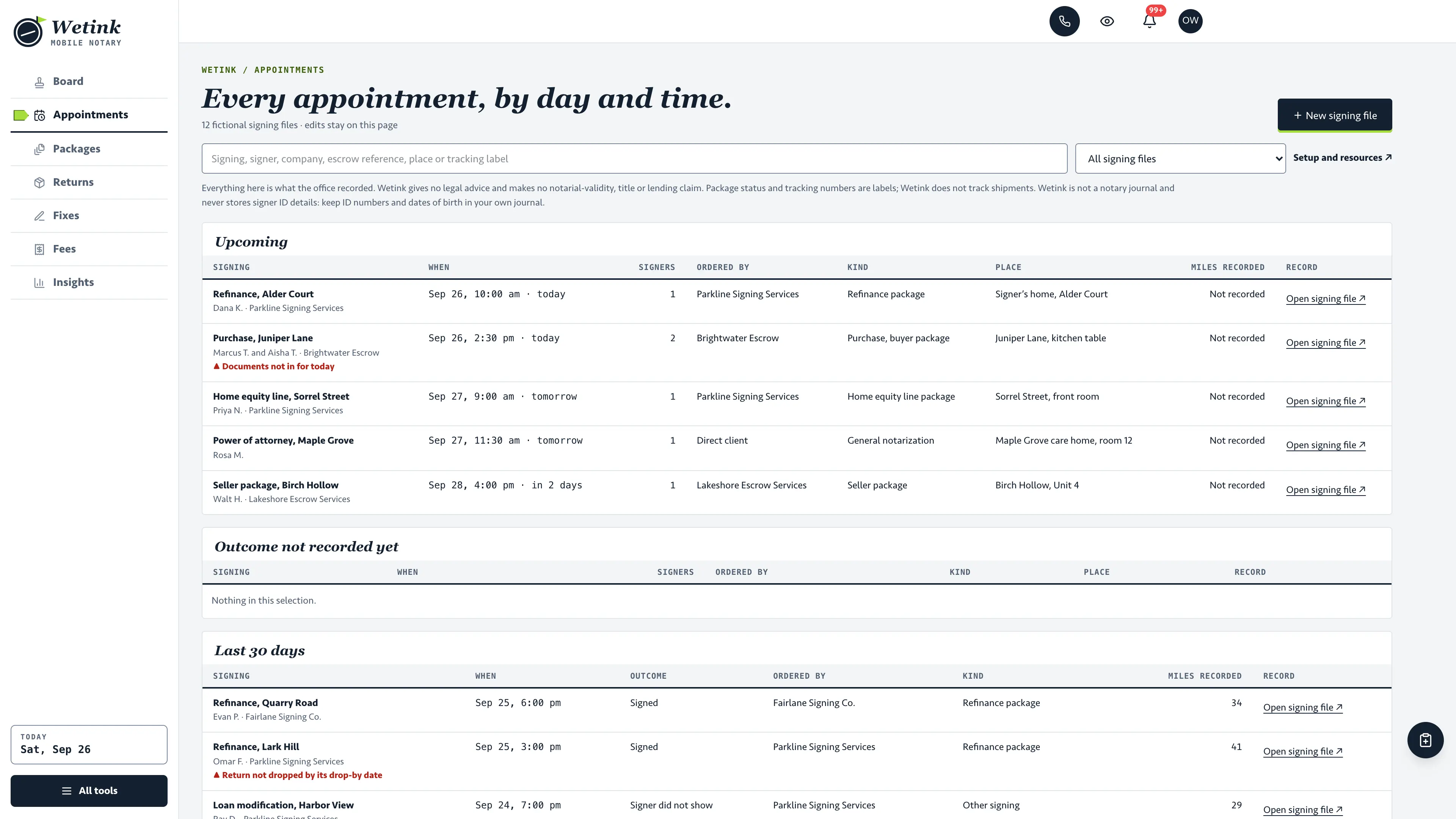
Task: Click 'Sep 28, 4:00 pm · in 2 days' cell
Action: tap(505, 485)
